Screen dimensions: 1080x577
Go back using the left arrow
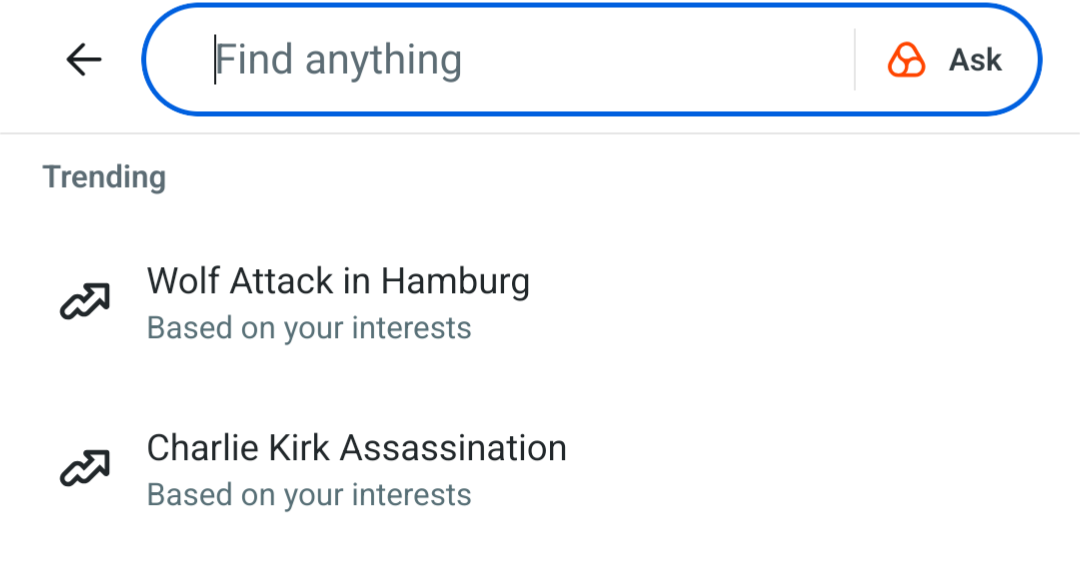point(84,60)
